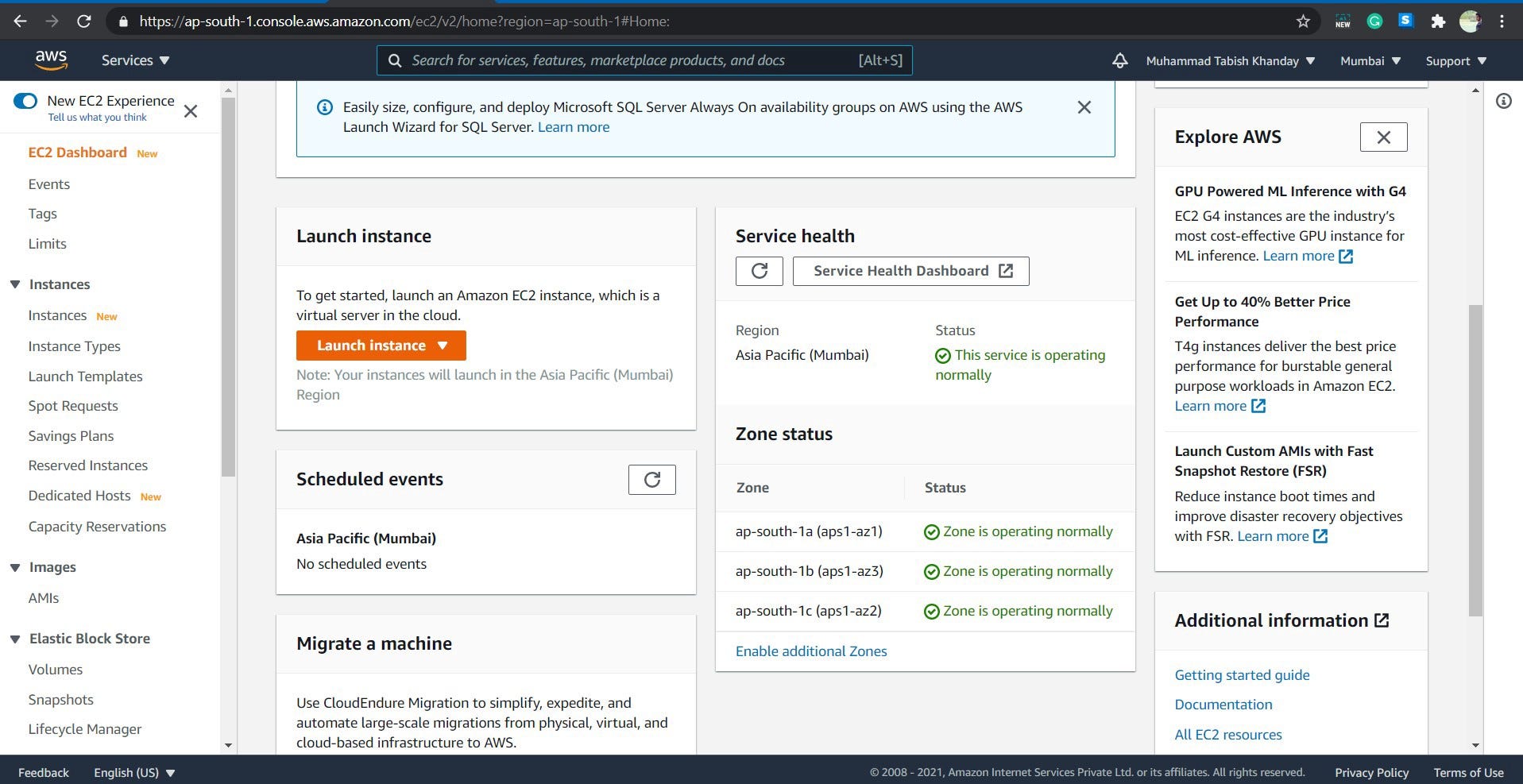The image size is (1523, 784).
Task: Go to Events in the sidebar
Action: (x=49, y=184)
